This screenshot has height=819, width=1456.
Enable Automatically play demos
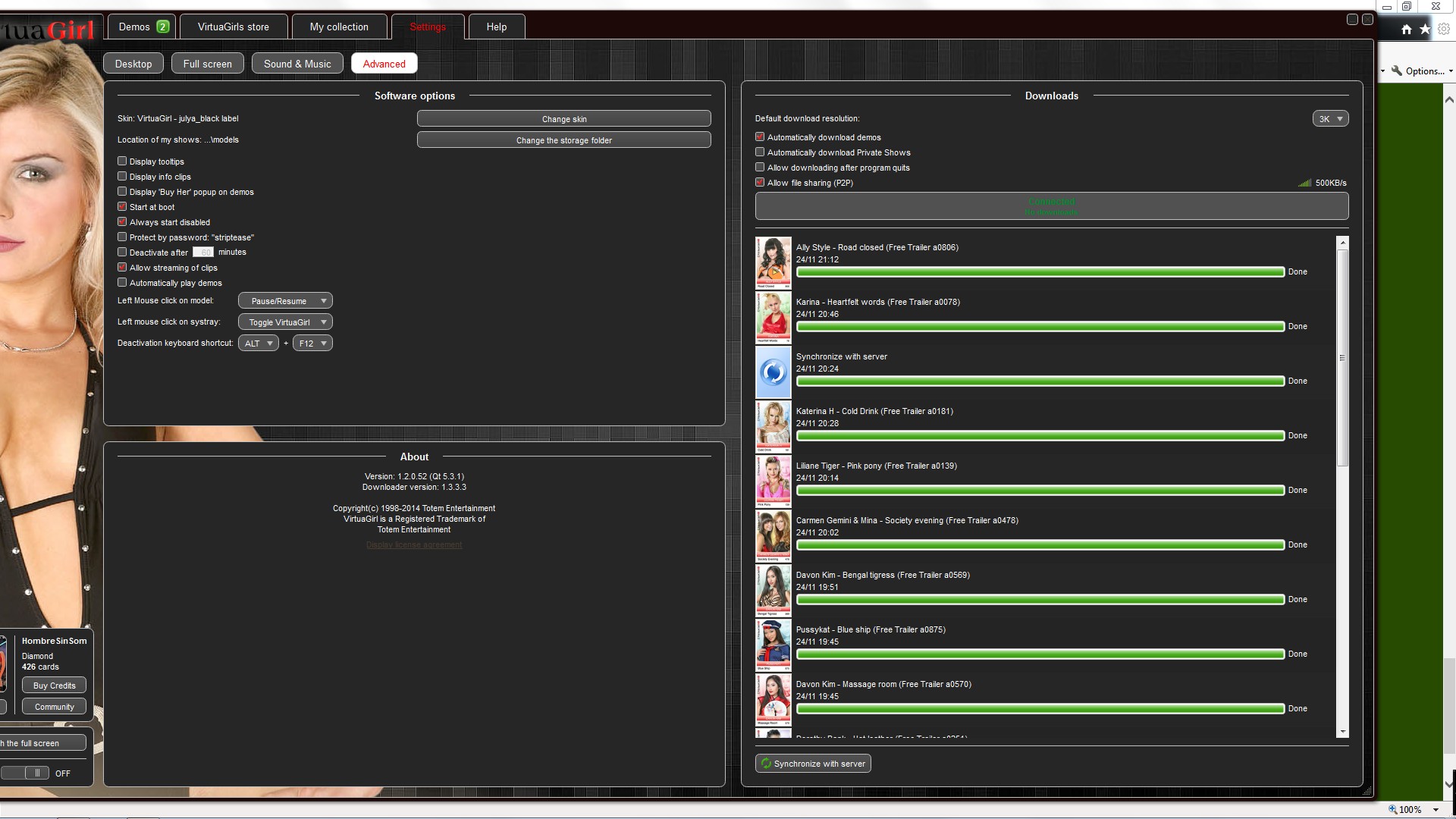click(122, 282)
